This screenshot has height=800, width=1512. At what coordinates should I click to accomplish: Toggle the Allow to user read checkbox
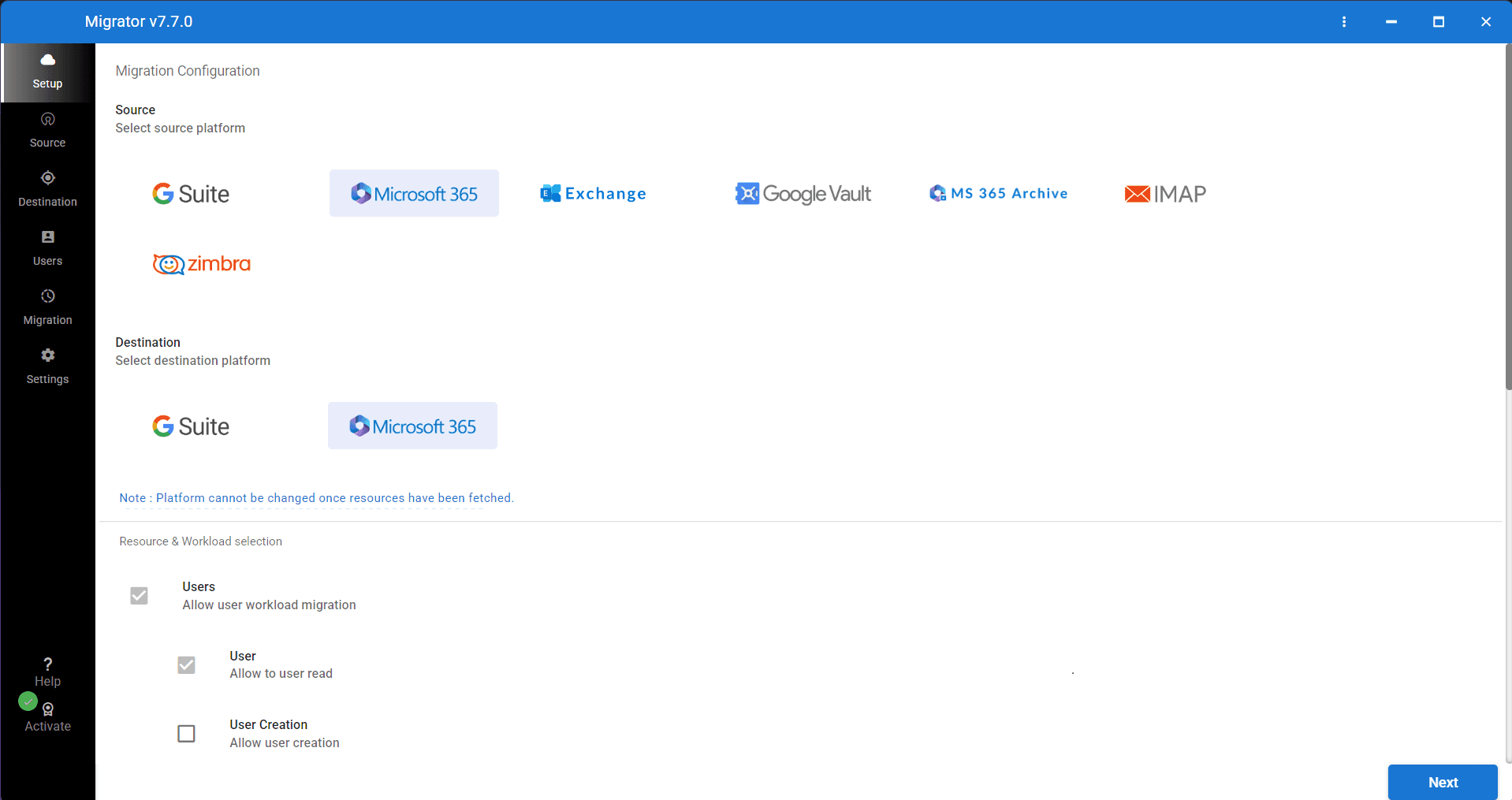click(186, 664)
